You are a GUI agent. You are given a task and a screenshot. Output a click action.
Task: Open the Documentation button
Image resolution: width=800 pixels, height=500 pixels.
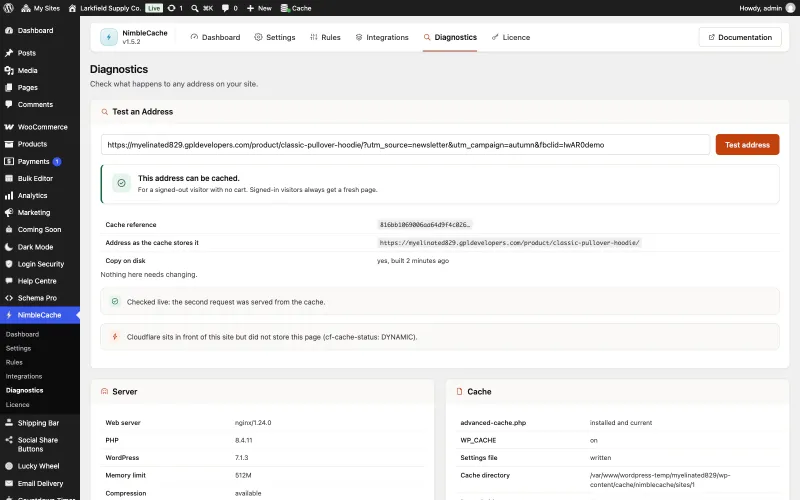[740, 37]
